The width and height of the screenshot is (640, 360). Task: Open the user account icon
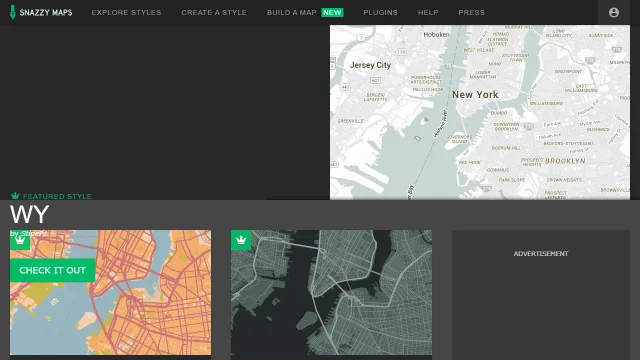(613, 13)
